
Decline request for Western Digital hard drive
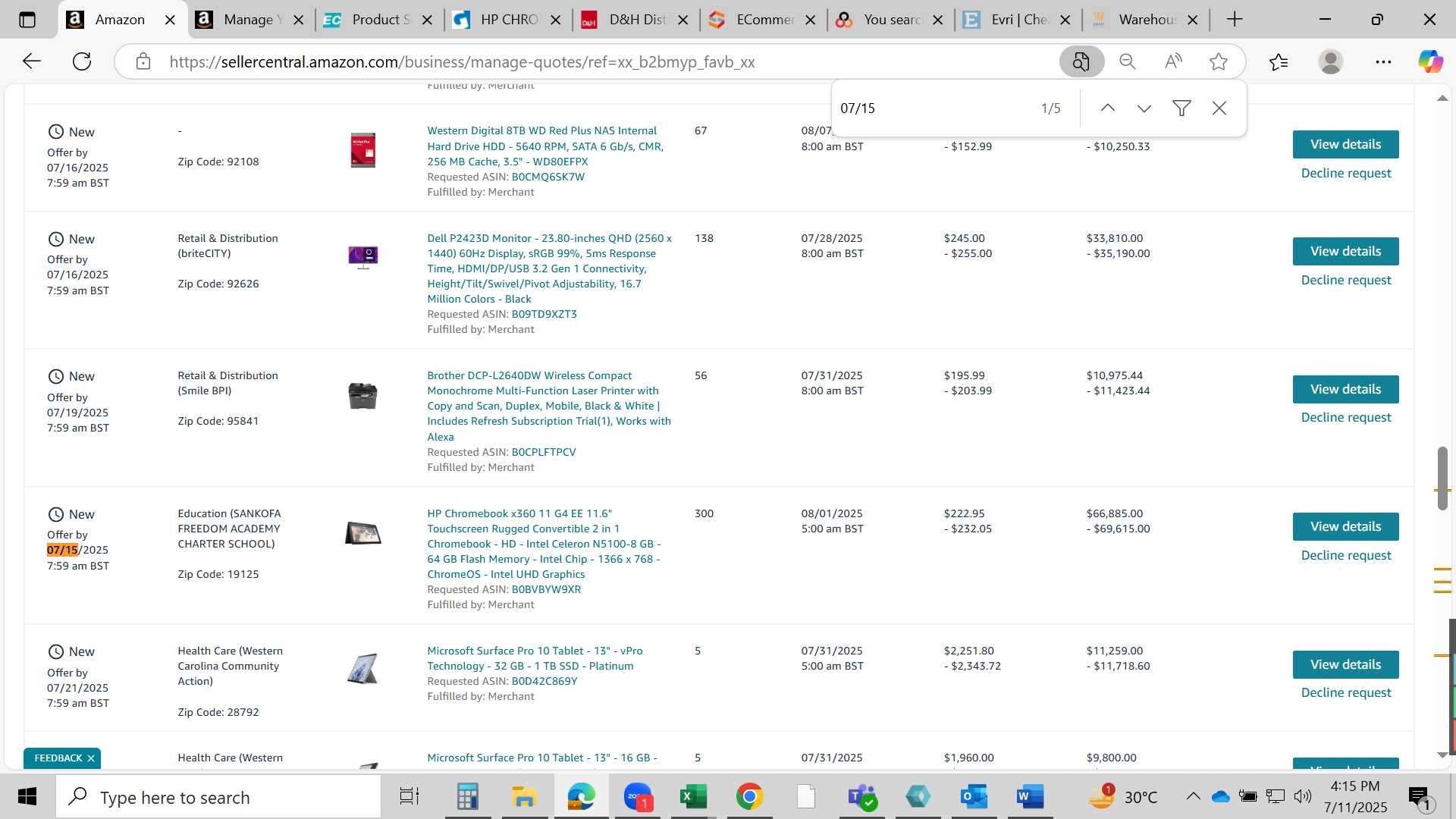1345,173
